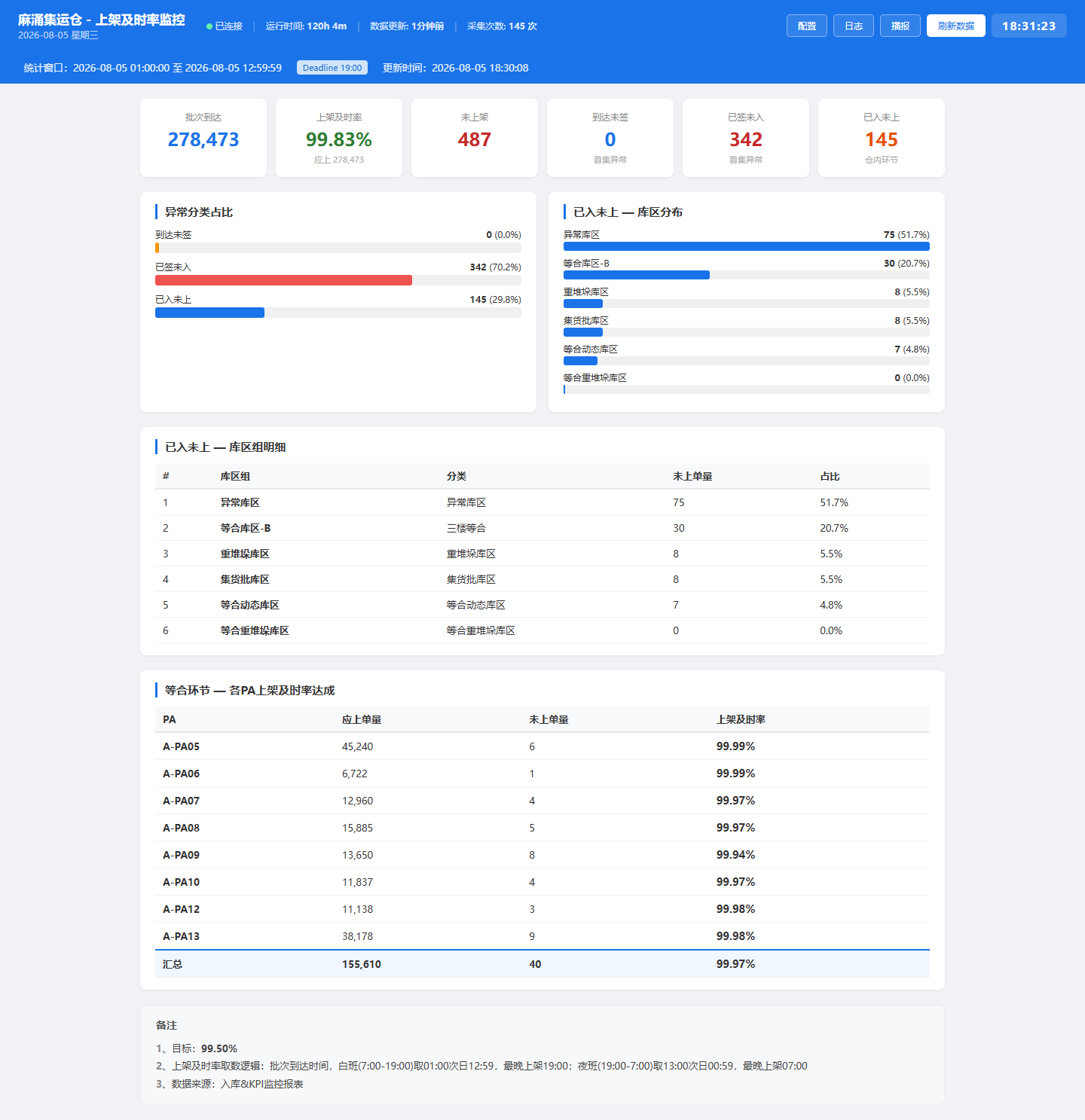This screenshot has height=1120, width=1085.
Task: Select the 到达未签 0 card
Action: (610, 138)
